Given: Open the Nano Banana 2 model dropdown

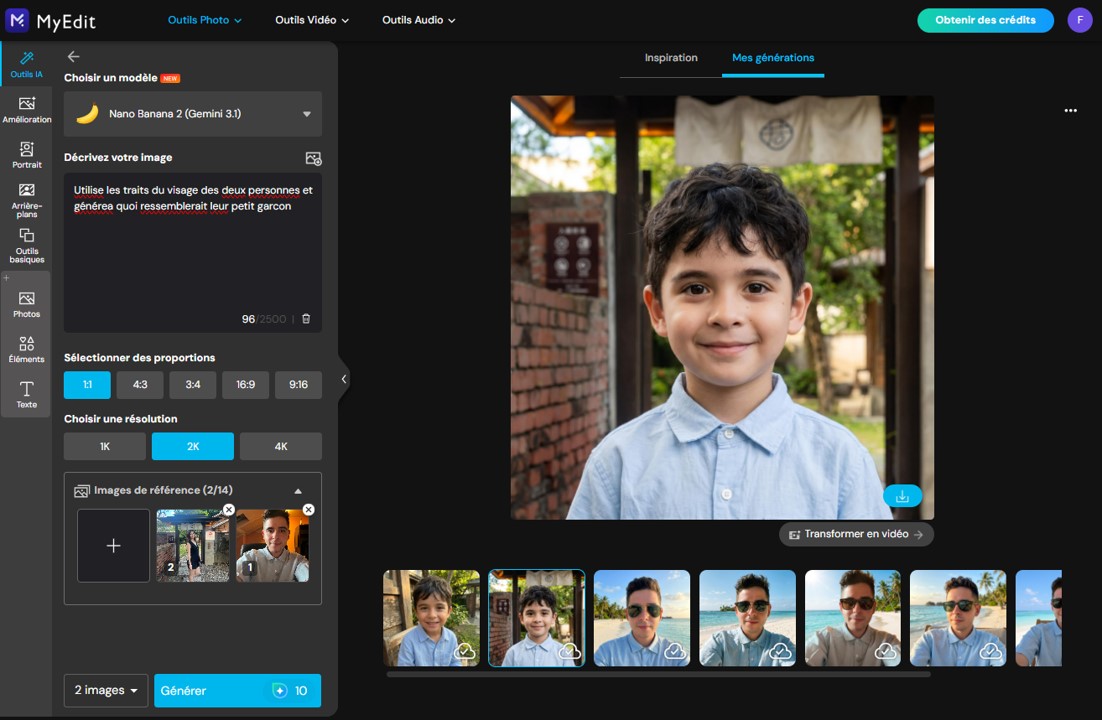Looking at the screenshot, I should coord(193,114).
